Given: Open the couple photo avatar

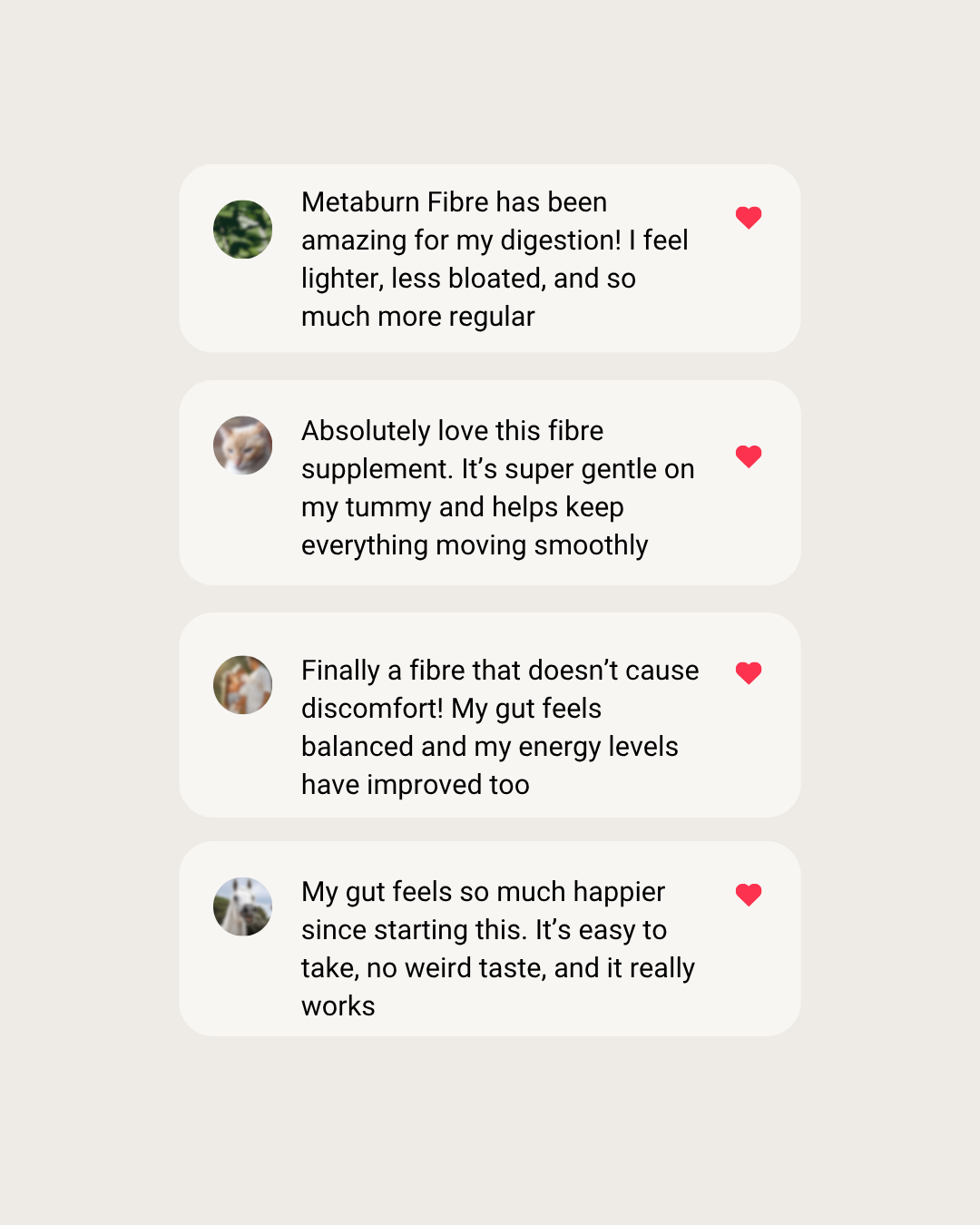Looking at the screenshot, I should [x=242, y=685].
